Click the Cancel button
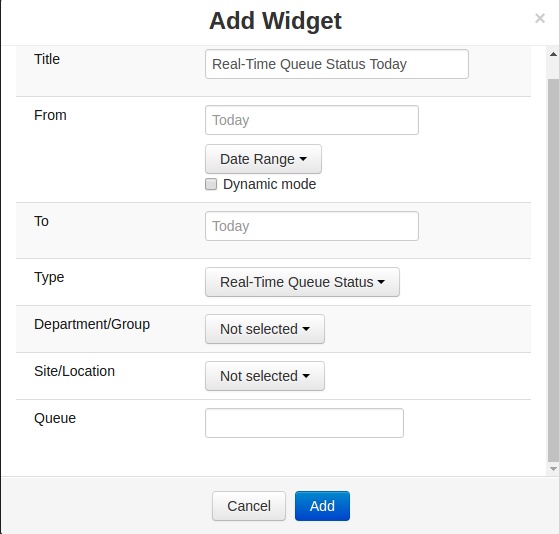 249,506
